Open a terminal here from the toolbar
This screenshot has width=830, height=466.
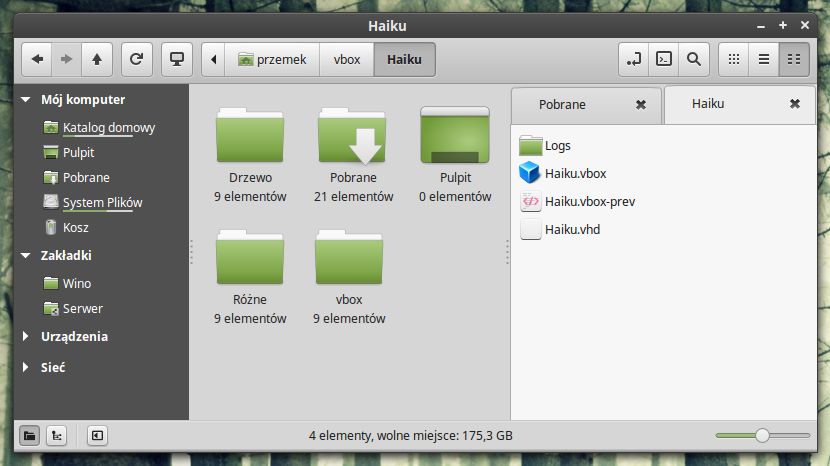pos(664,59)
